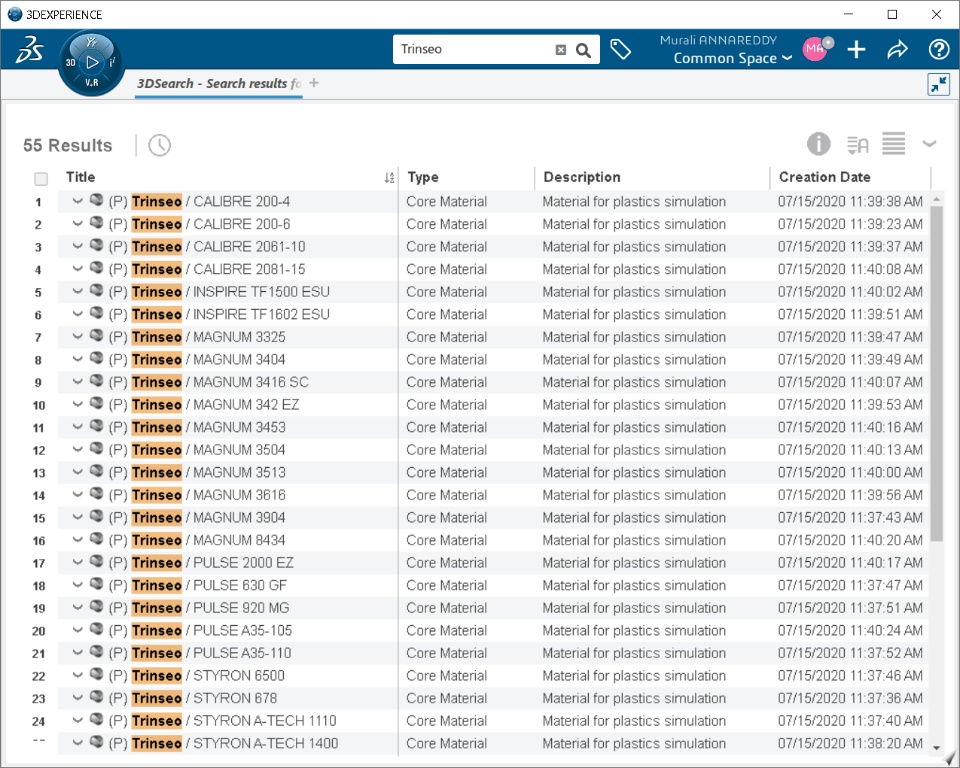Click the text sort options icon
960x768 pixels.
[x=858, y=145]
